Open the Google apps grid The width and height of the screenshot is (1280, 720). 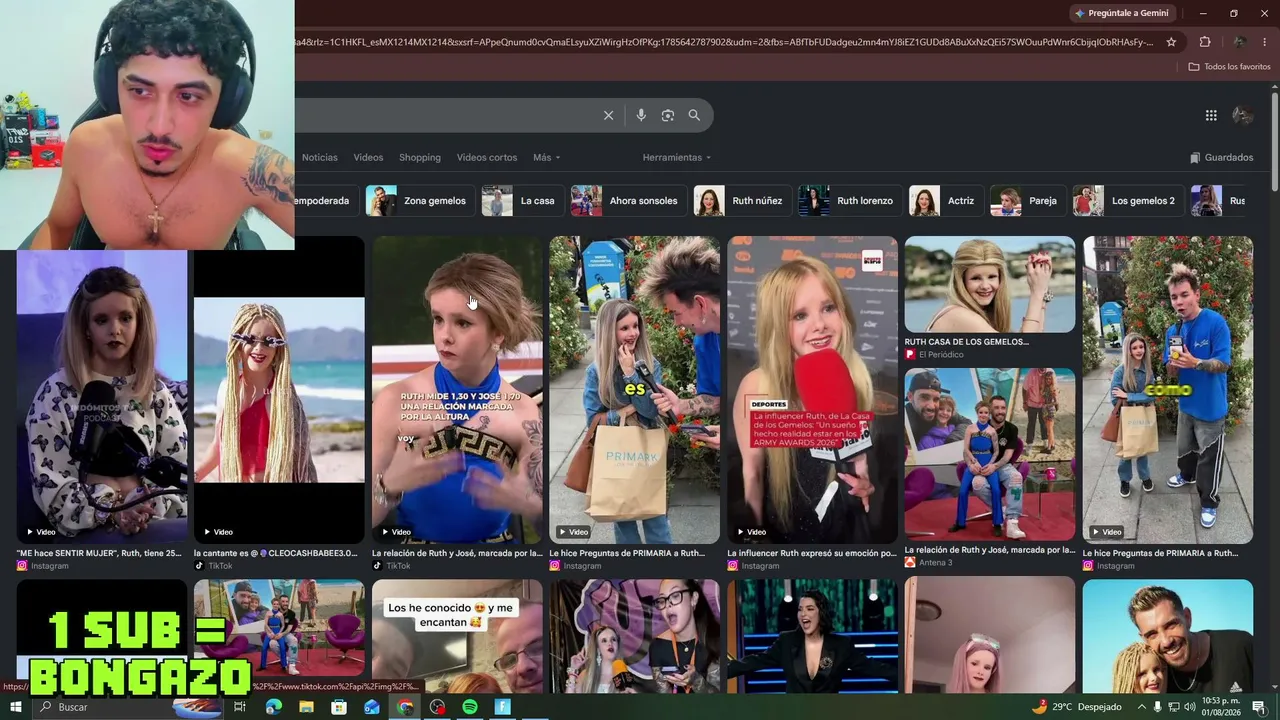(1211, 115)
